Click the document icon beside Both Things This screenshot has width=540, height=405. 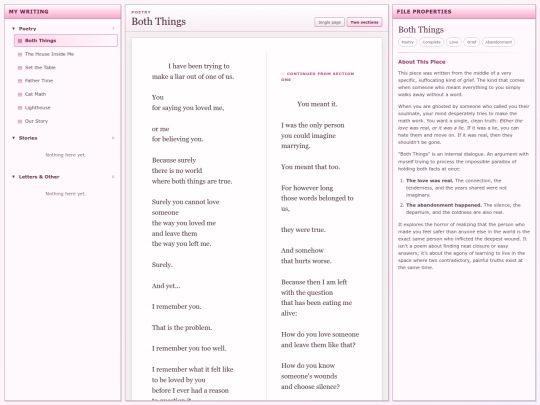point(20,41)
